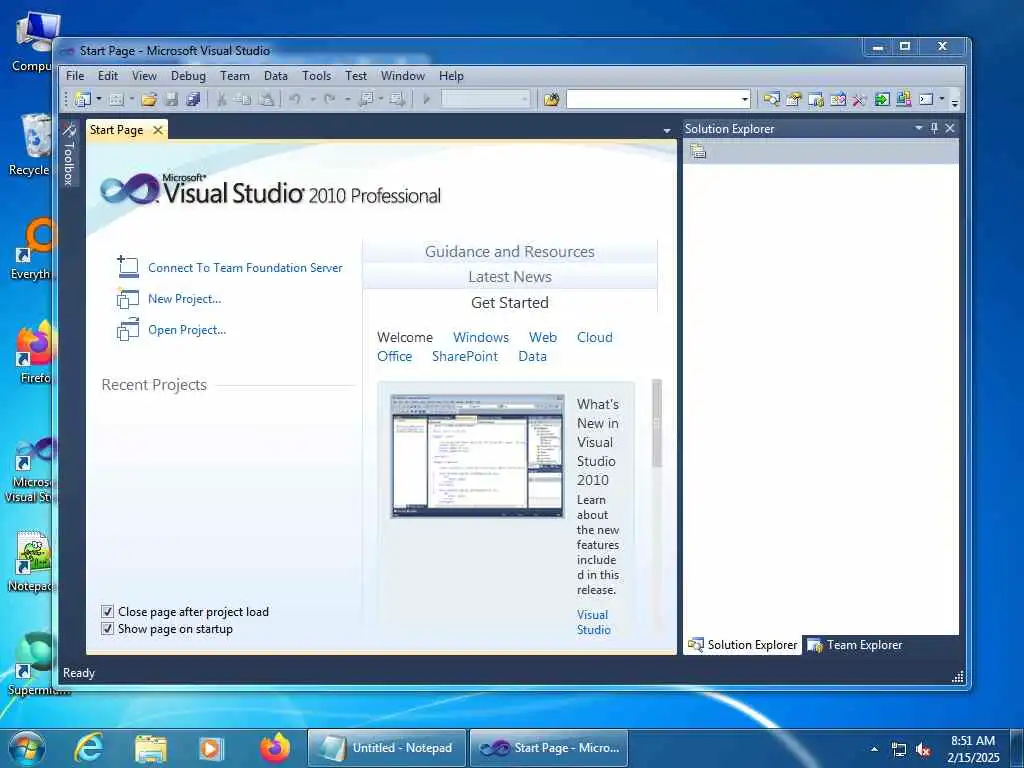Image resolution: width=1024 pixels, height=768 pixels.
Task: Click the Add New Item toolbar icon
Action: [x=116, y=99]
